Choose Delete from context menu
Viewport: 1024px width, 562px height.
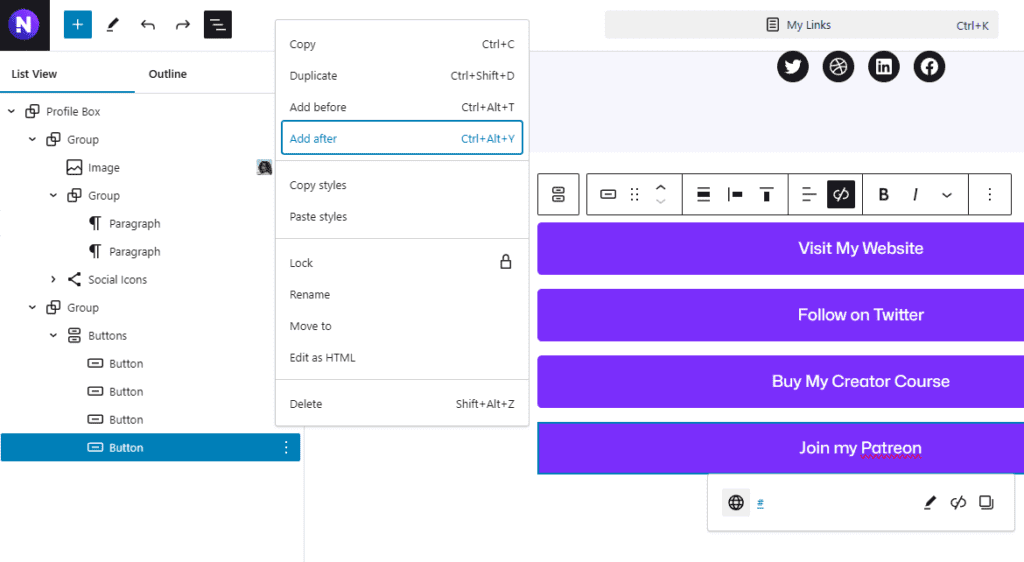[x=402, y=404]
